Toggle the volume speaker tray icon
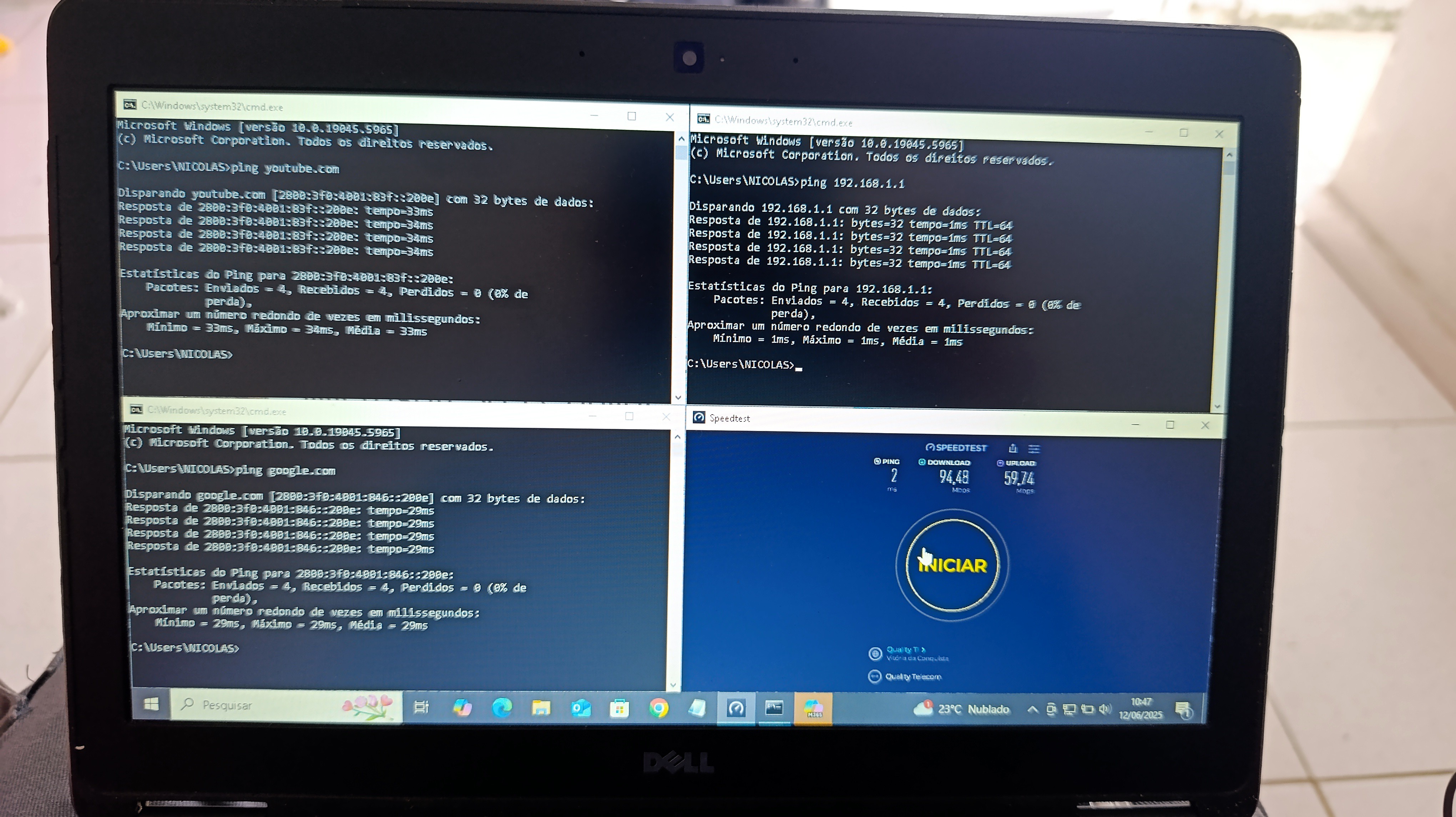 [x=1105, y=710]
